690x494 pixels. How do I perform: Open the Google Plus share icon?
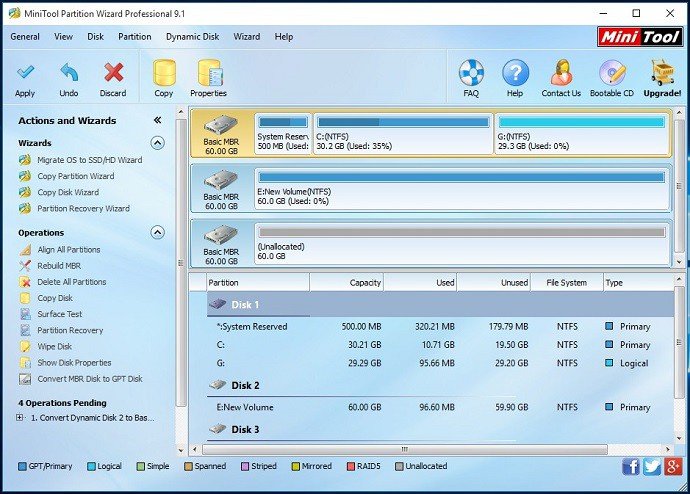pyautogui.click(x=673, y=466)
